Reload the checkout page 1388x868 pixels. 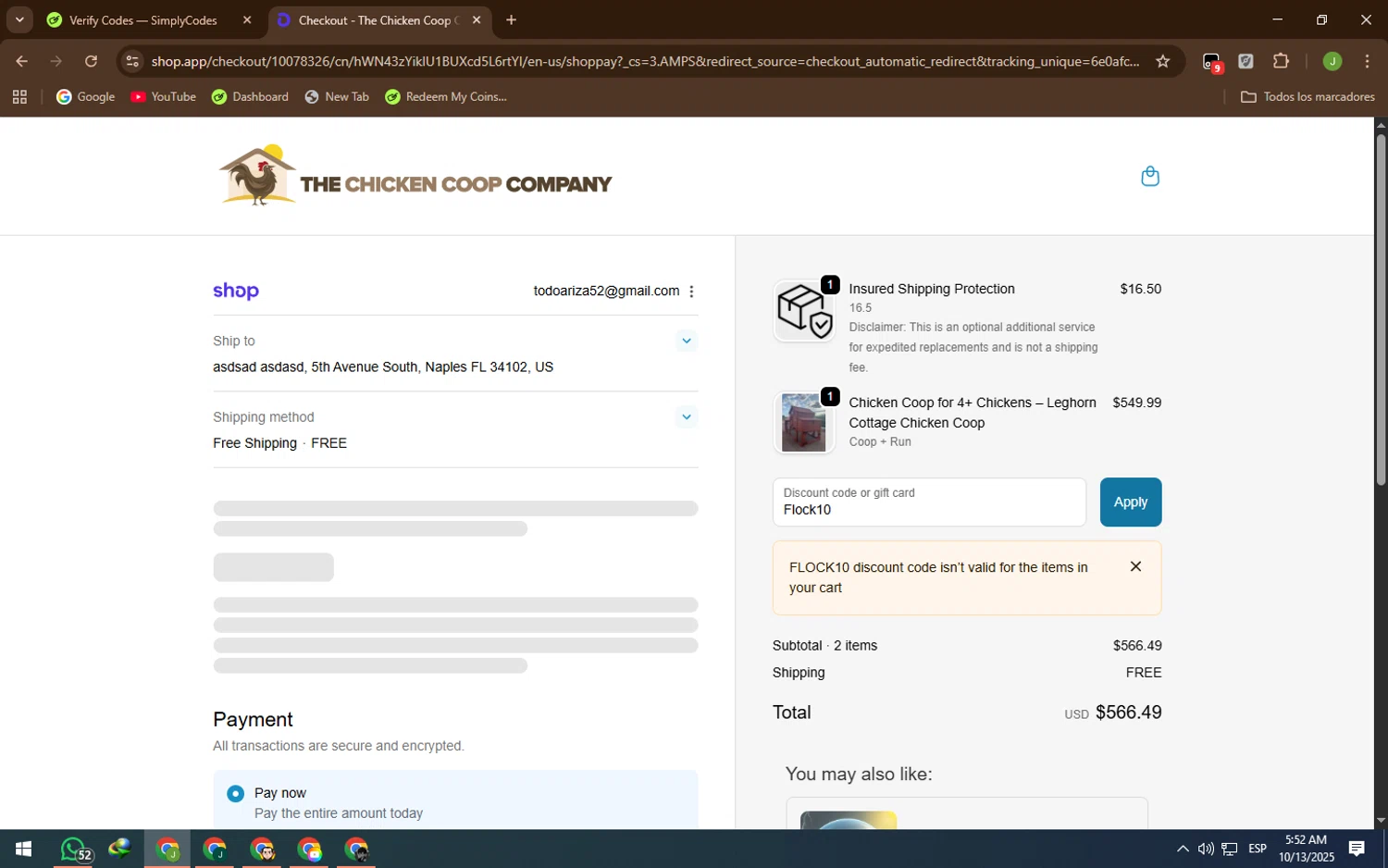tap(91, 62)
